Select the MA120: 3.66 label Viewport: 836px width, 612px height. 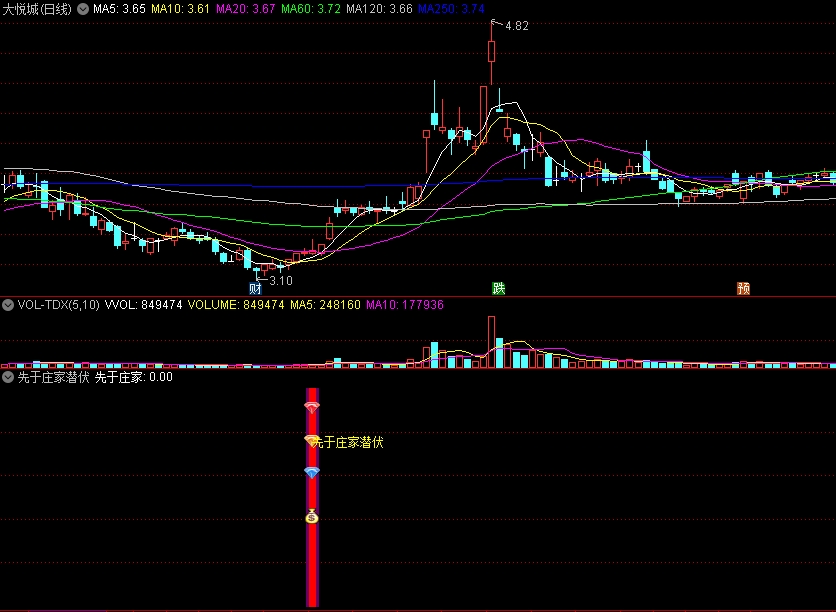(379, 9)
